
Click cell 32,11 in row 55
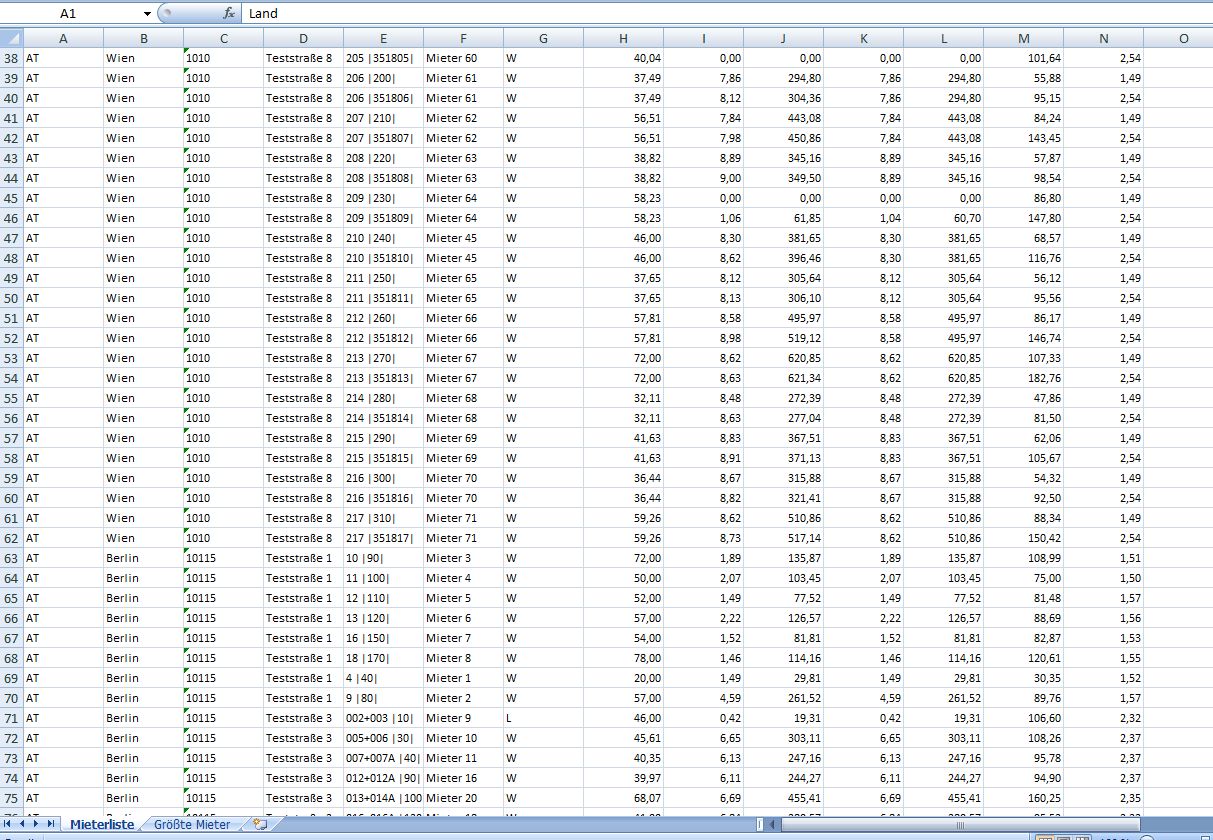[x=623, y=398]
